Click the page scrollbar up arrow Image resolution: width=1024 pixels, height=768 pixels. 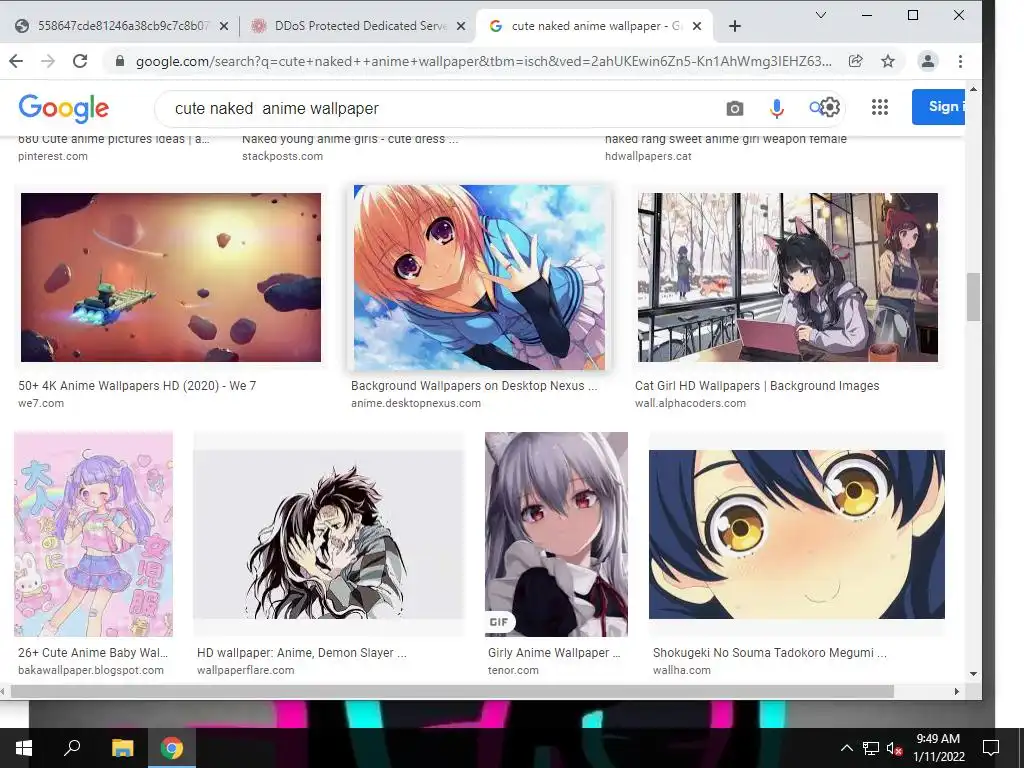[973, 89]
